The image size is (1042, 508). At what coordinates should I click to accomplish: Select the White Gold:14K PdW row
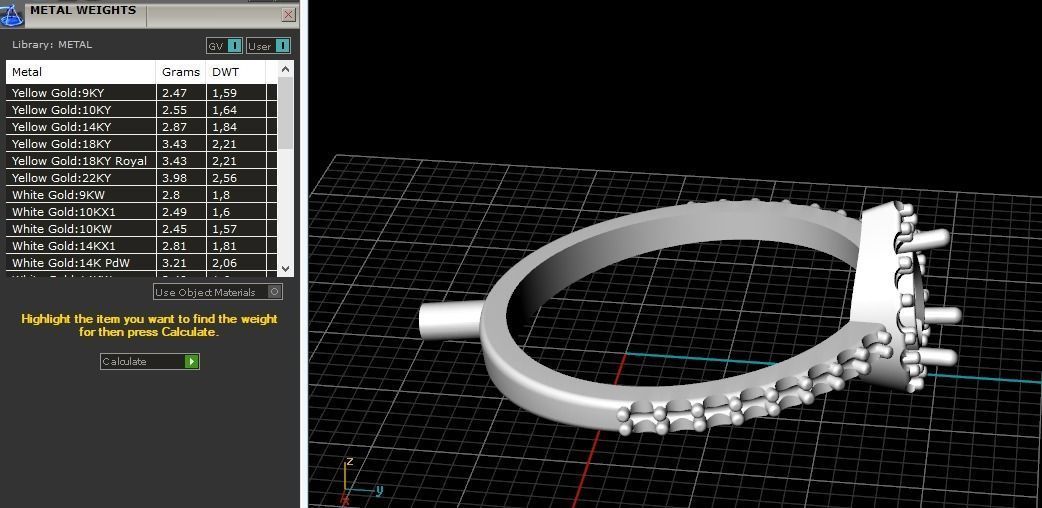141,263
